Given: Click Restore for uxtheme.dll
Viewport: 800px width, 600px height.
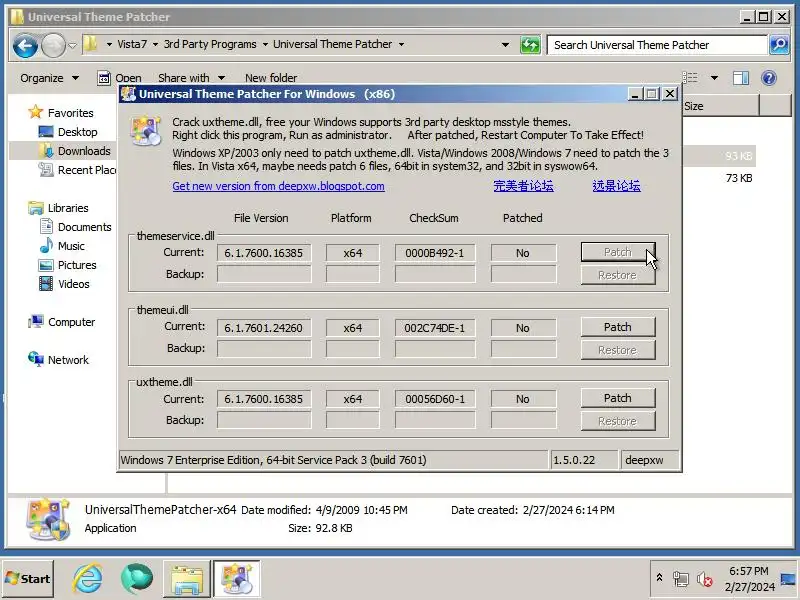Looking at the screenshot, I should click(618, 421).
